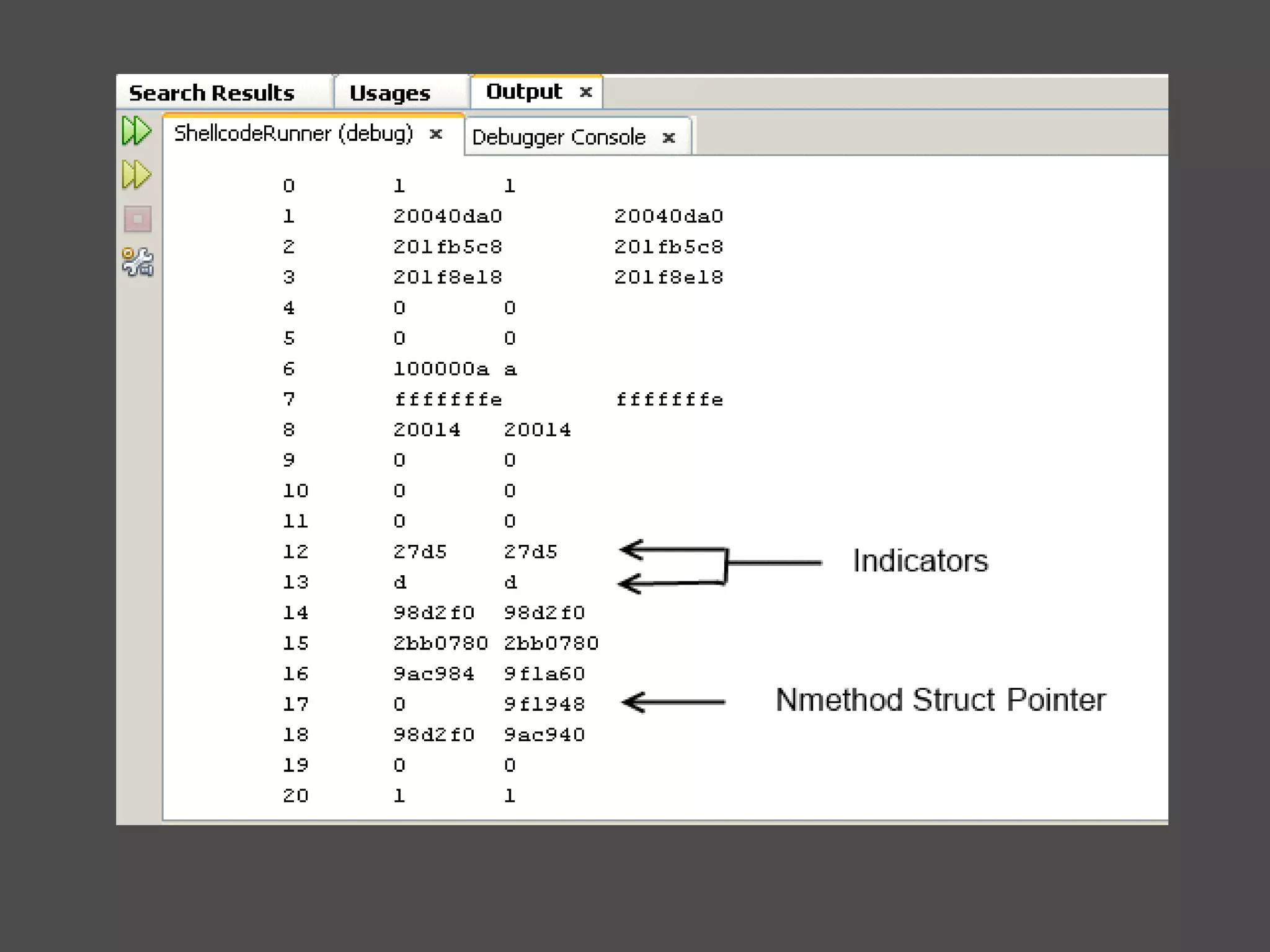The height and width of the screenshot is (952, 1270).
Task: Click the row index 20
Action: tap(295, 795)
